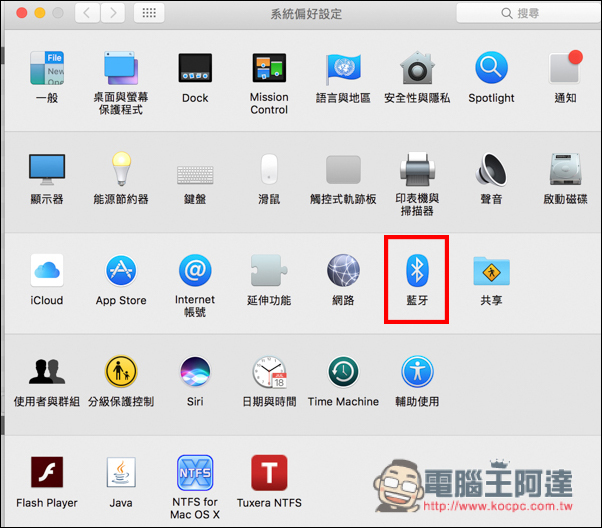The width and height of the screenshot is (602, 528).
Task: Open 通知 notifications preferences
Action: tap(566, 67)
